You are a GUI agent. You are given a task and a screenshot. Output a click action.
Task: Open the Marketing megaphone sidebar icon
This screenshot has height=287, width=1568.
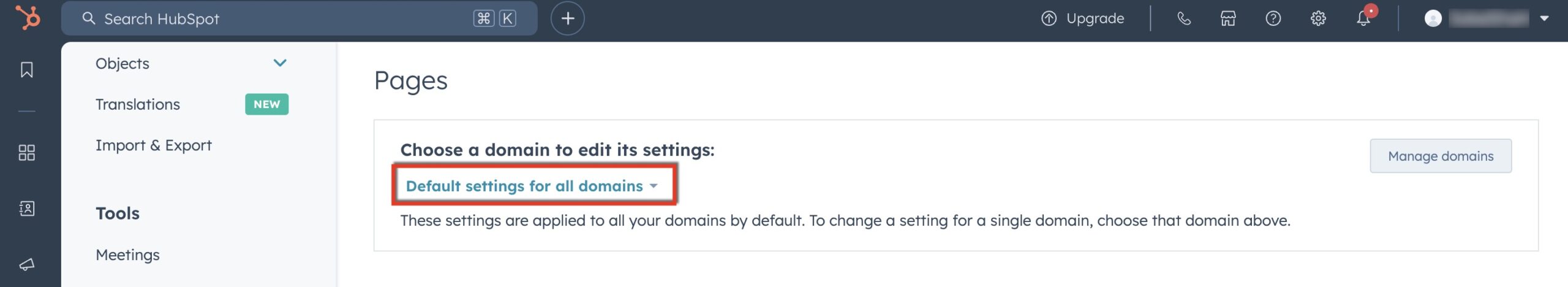pyautogui.click(x=27, y=264)
